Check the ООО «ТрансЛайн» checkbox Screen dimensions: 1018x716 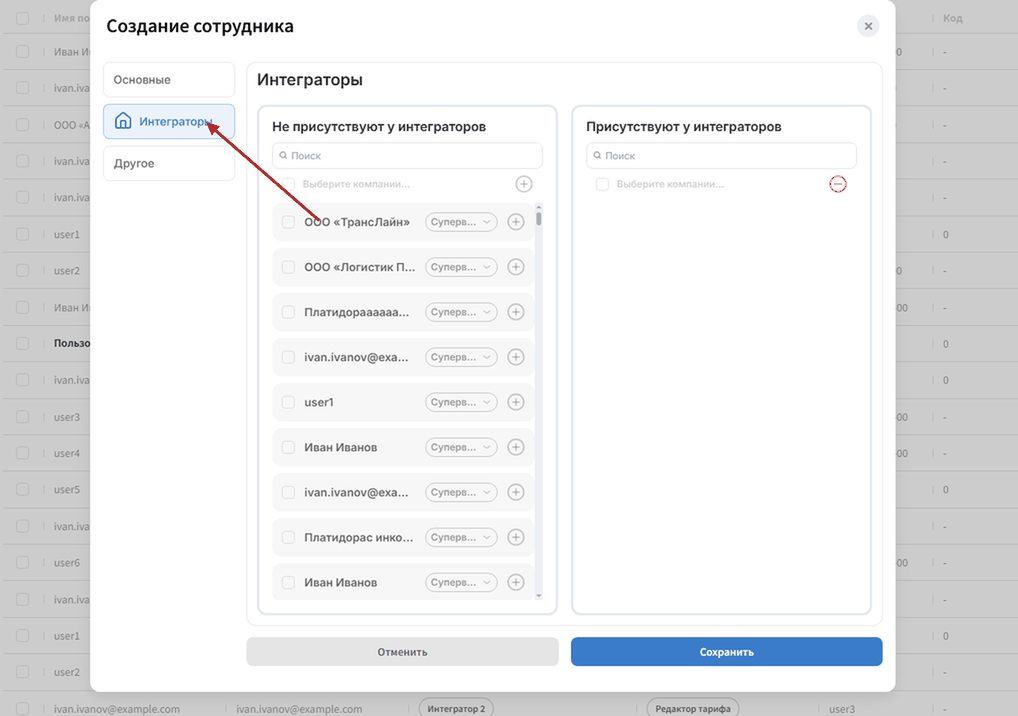pyautogui.click(x=288, y=222)
